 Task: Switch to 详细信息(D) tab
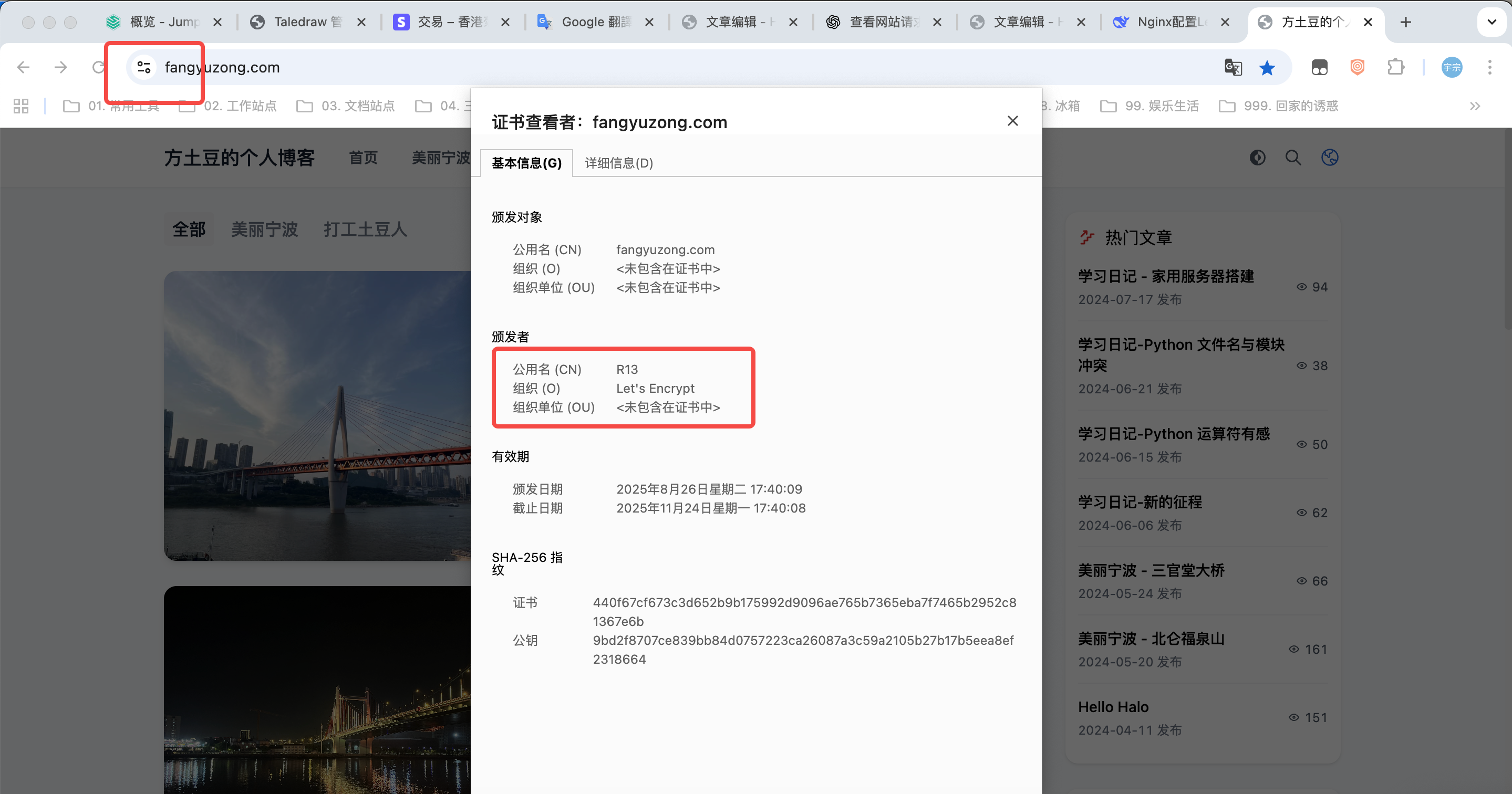pos(619,163)
